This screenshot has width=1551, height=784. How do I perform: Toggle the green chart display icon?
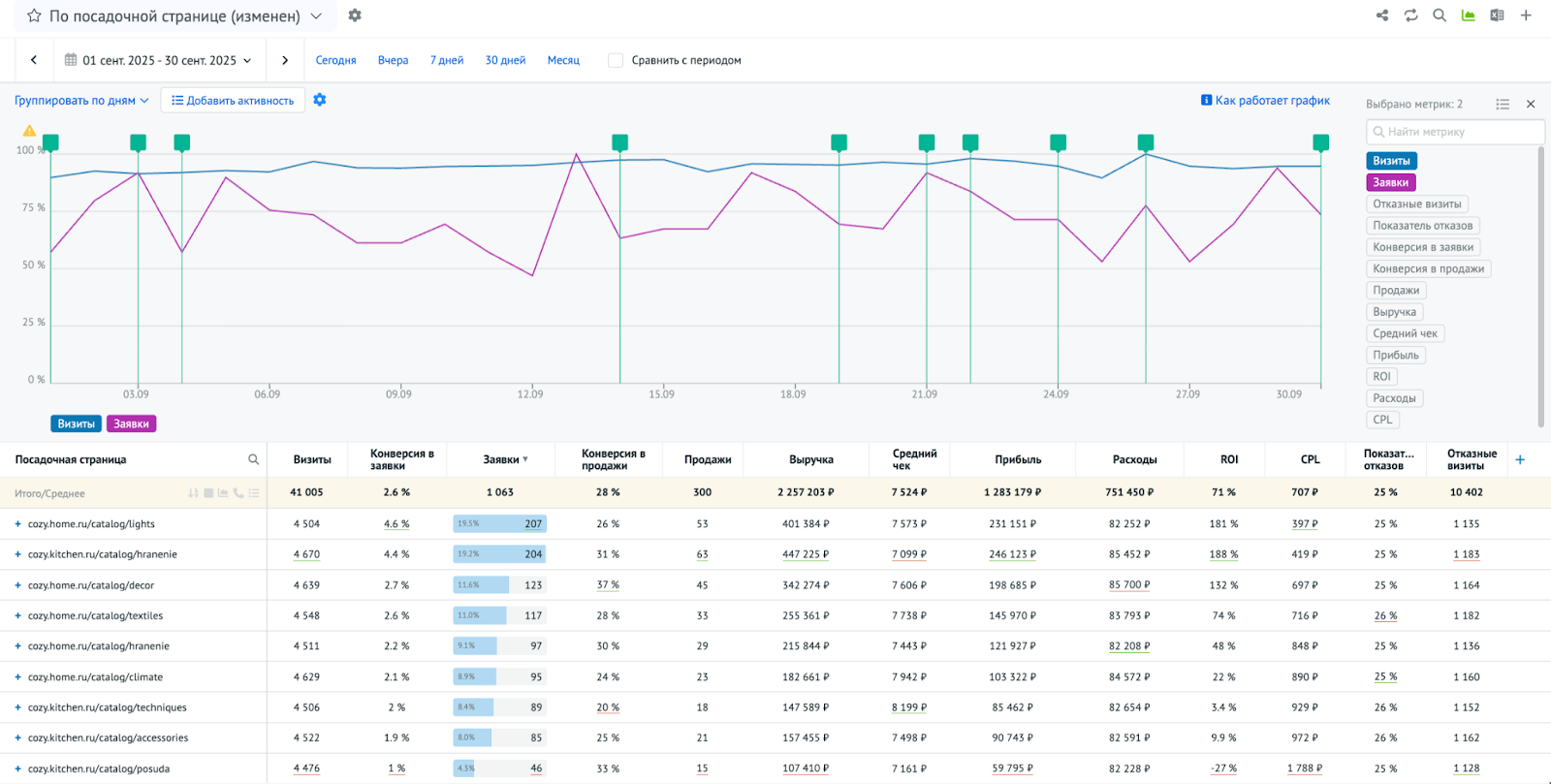1469,16
